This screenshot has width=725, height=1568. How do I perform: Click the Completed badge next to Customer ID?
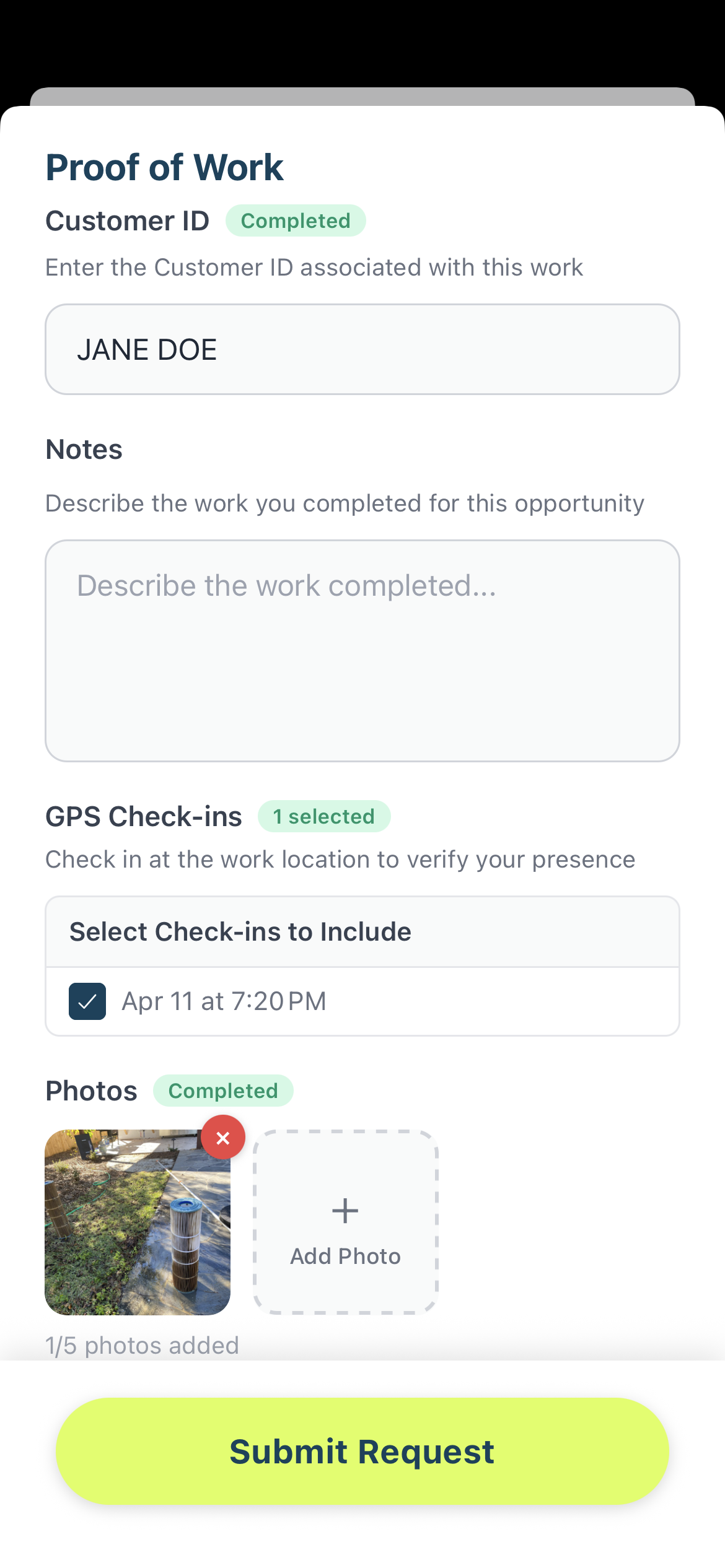pyautogui.click(x=296, y=220)
